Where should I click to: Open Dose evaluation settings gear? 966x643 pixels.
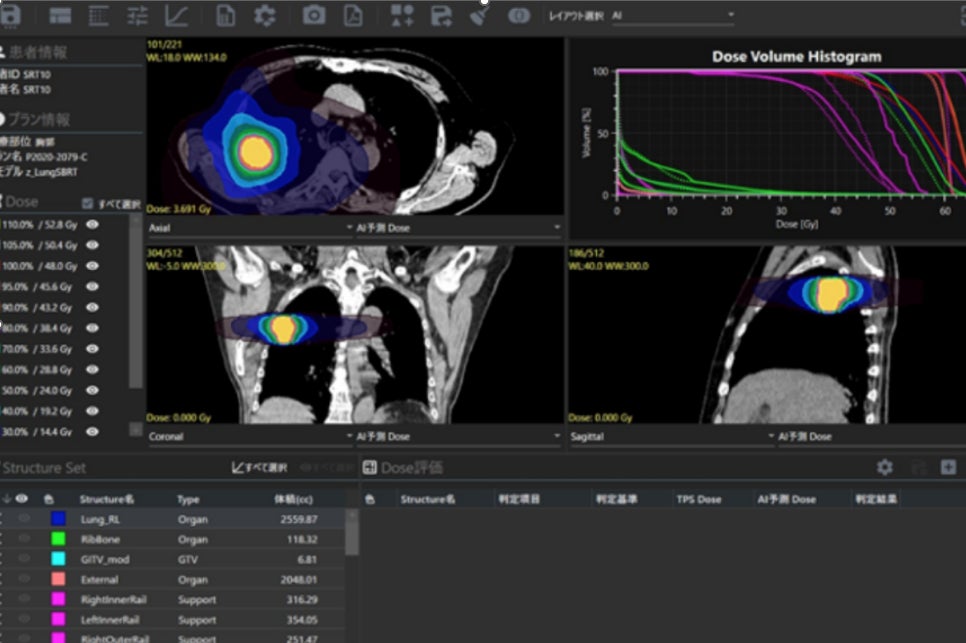(x=884, y=467)
